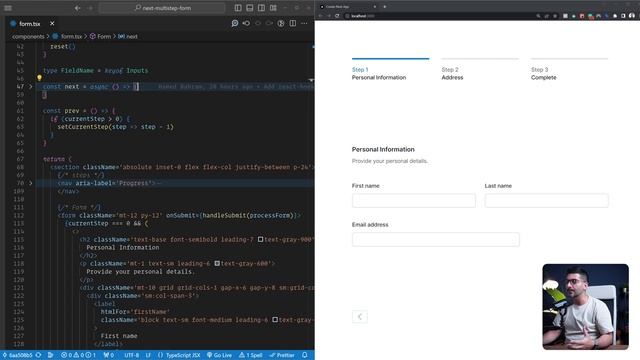Open color picker for text-gray-600 swatch line 118
This screenshot has width=640, height=360.
[217, 263]
